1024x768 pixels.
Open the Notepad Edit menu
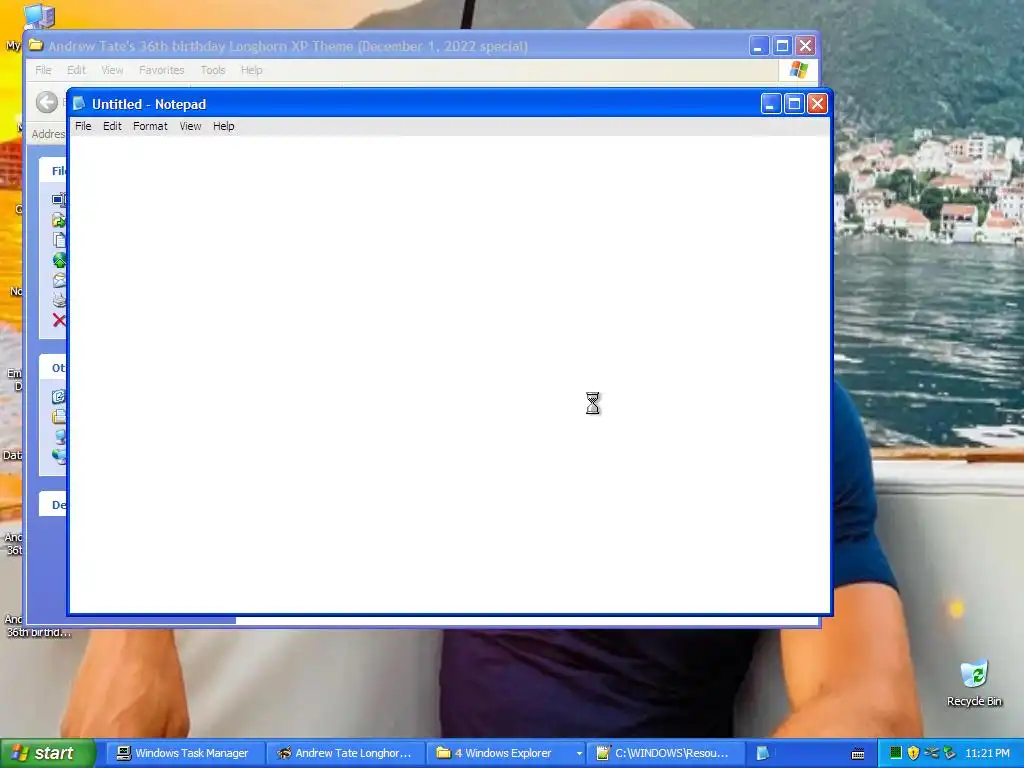point(112,126)
